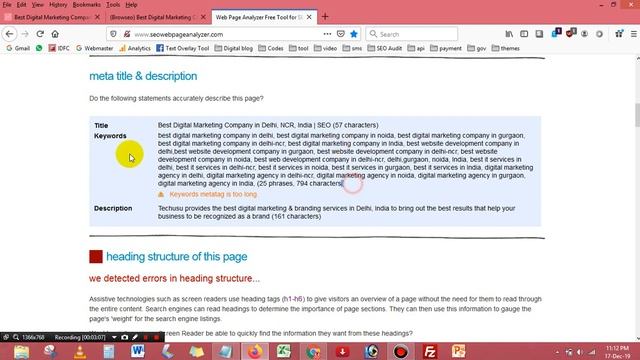
Task: Open the Library toolbar icon
Action: pyautogui.click(x=509, y=34)
